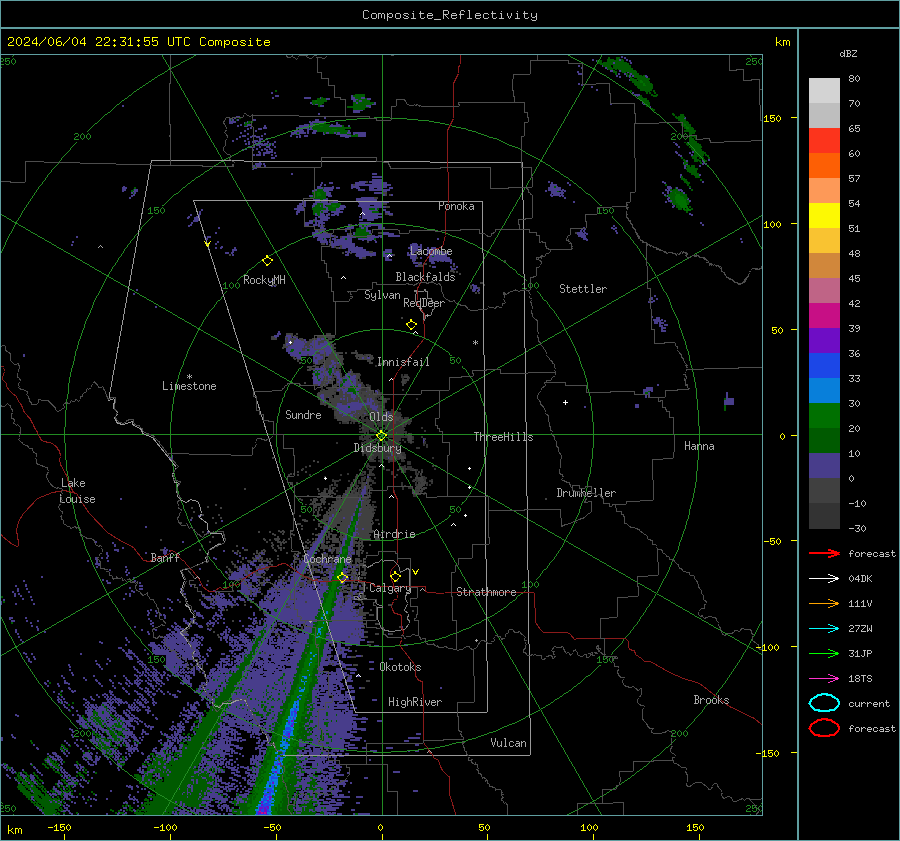Click the white plus marker west of Hanna
The image size is (900, 841).
click(x=565, y=402)
